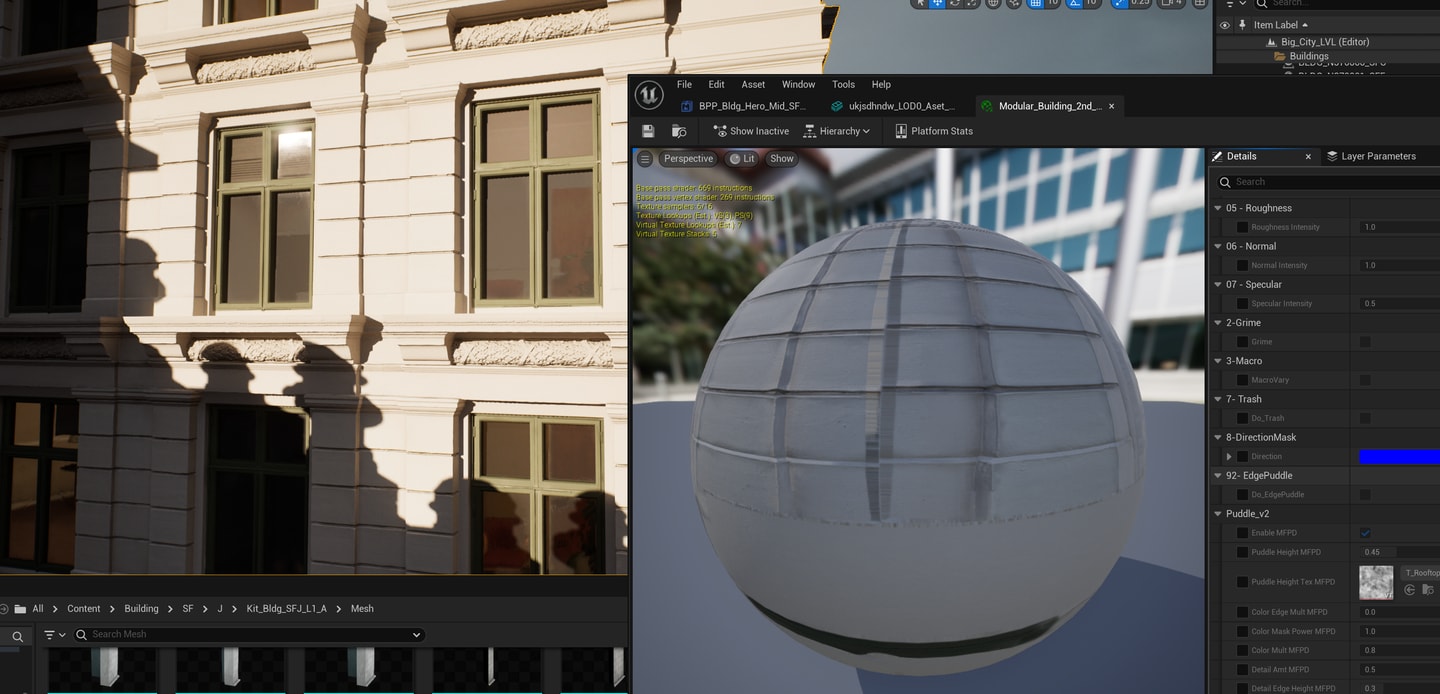Collapse the 07 - Specular section

pos(1218,284)
